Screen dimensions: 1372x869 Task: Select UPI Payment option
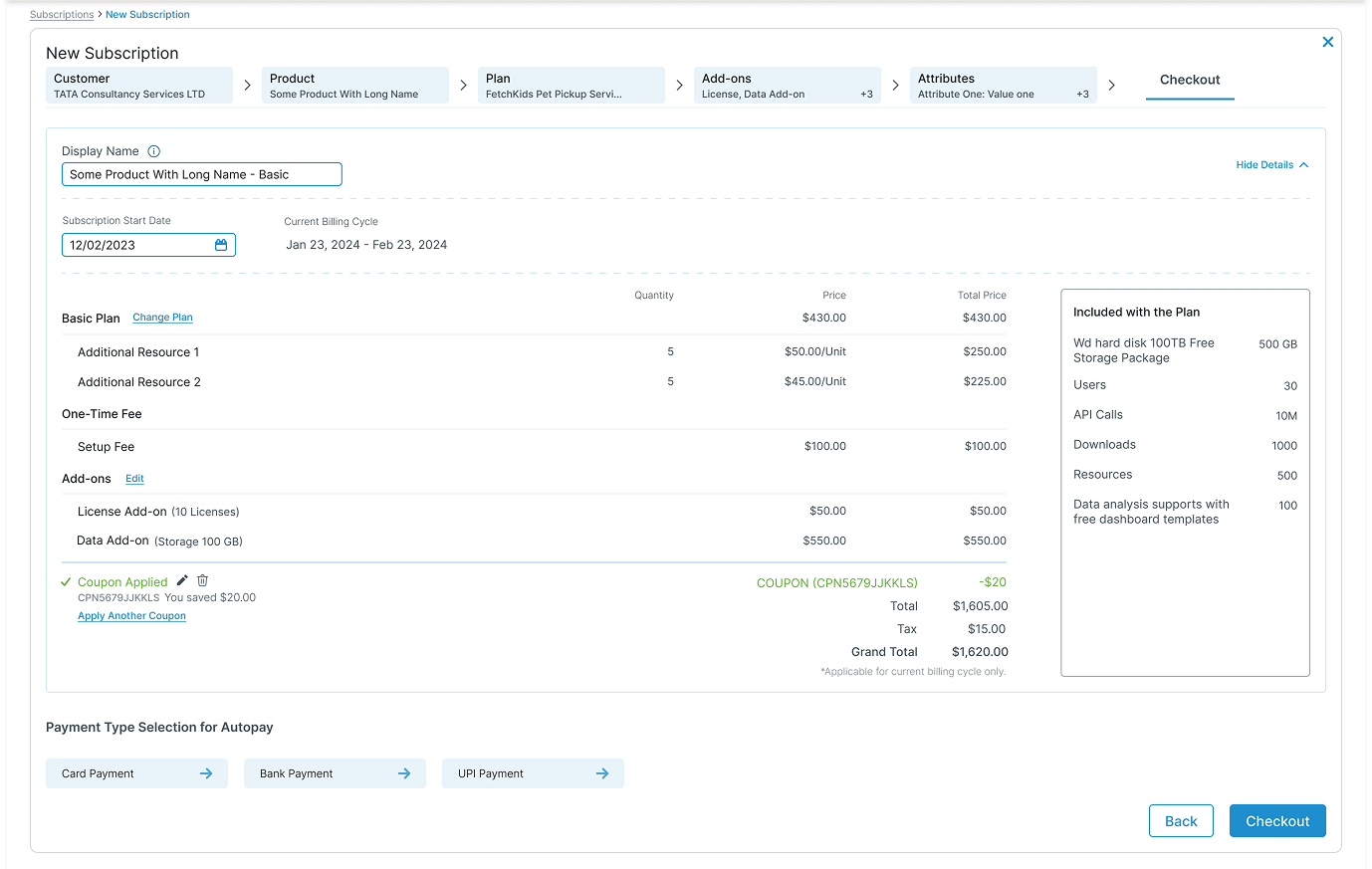pyautogui.click(x=533, y=773)
